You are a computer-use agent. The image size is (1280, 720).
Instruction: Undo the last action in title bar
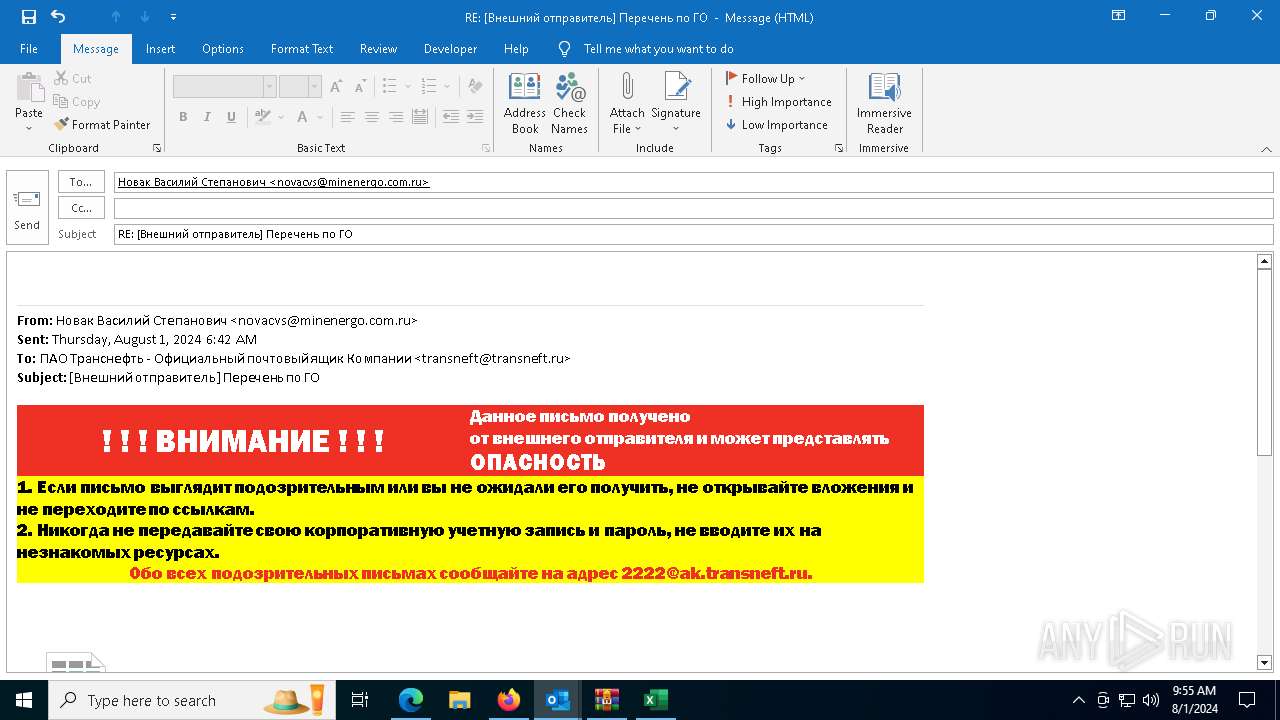point(58,17)
